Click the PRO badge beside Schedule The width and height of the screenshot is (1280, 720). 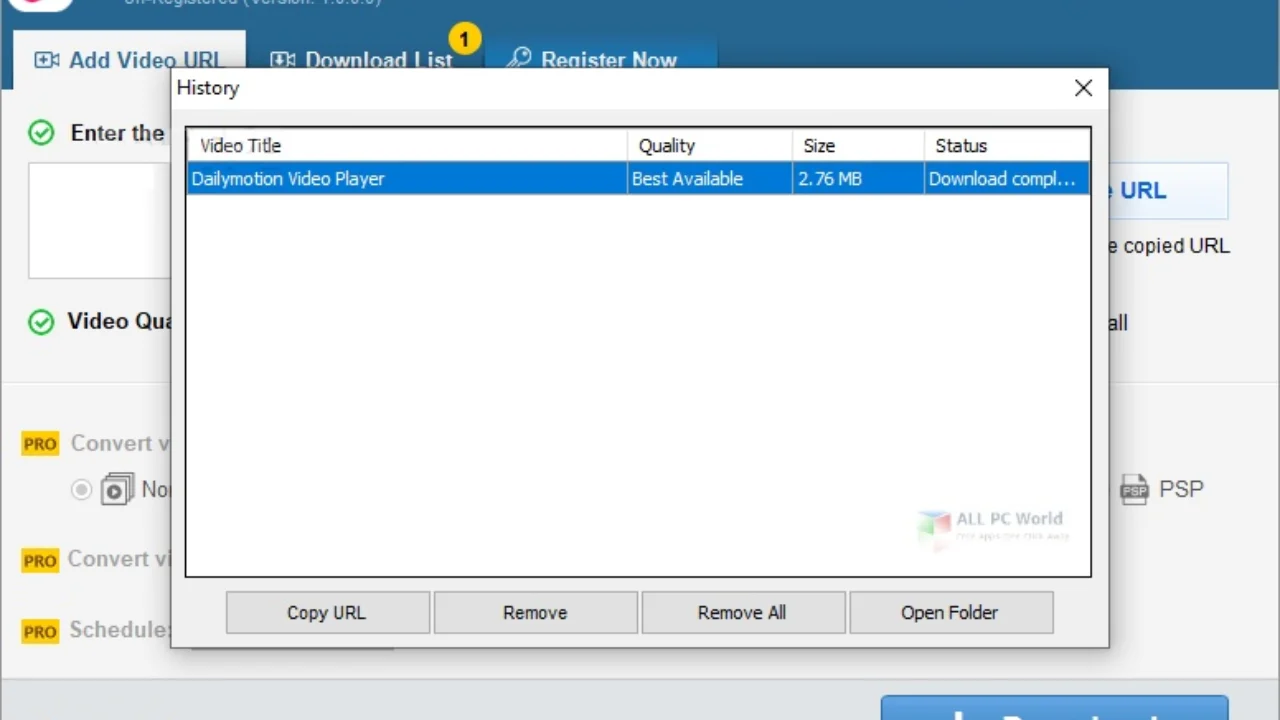click(x=40, y=631)
